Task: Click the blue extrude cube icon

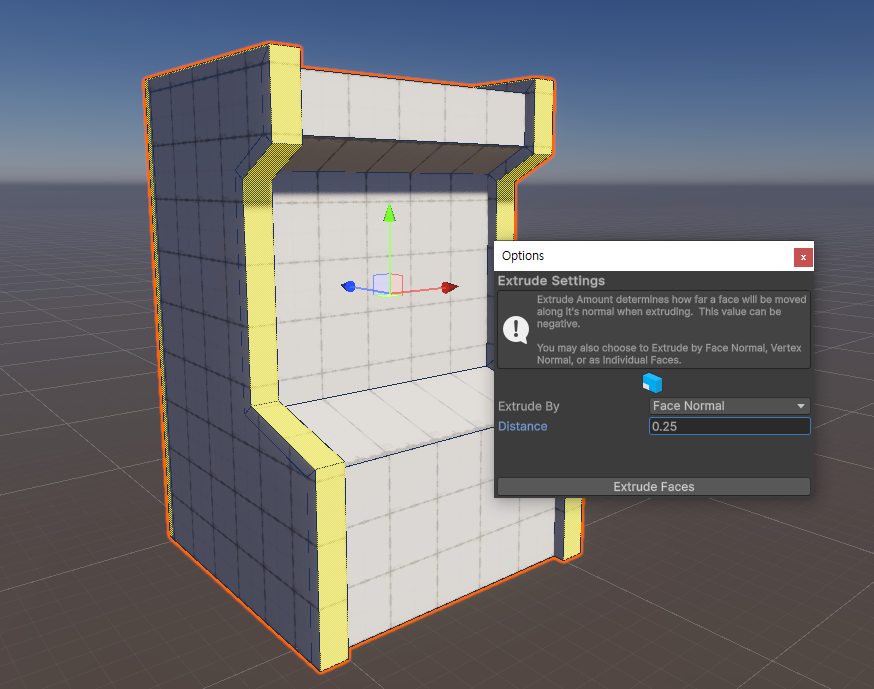Action: (x=653, y=382)
